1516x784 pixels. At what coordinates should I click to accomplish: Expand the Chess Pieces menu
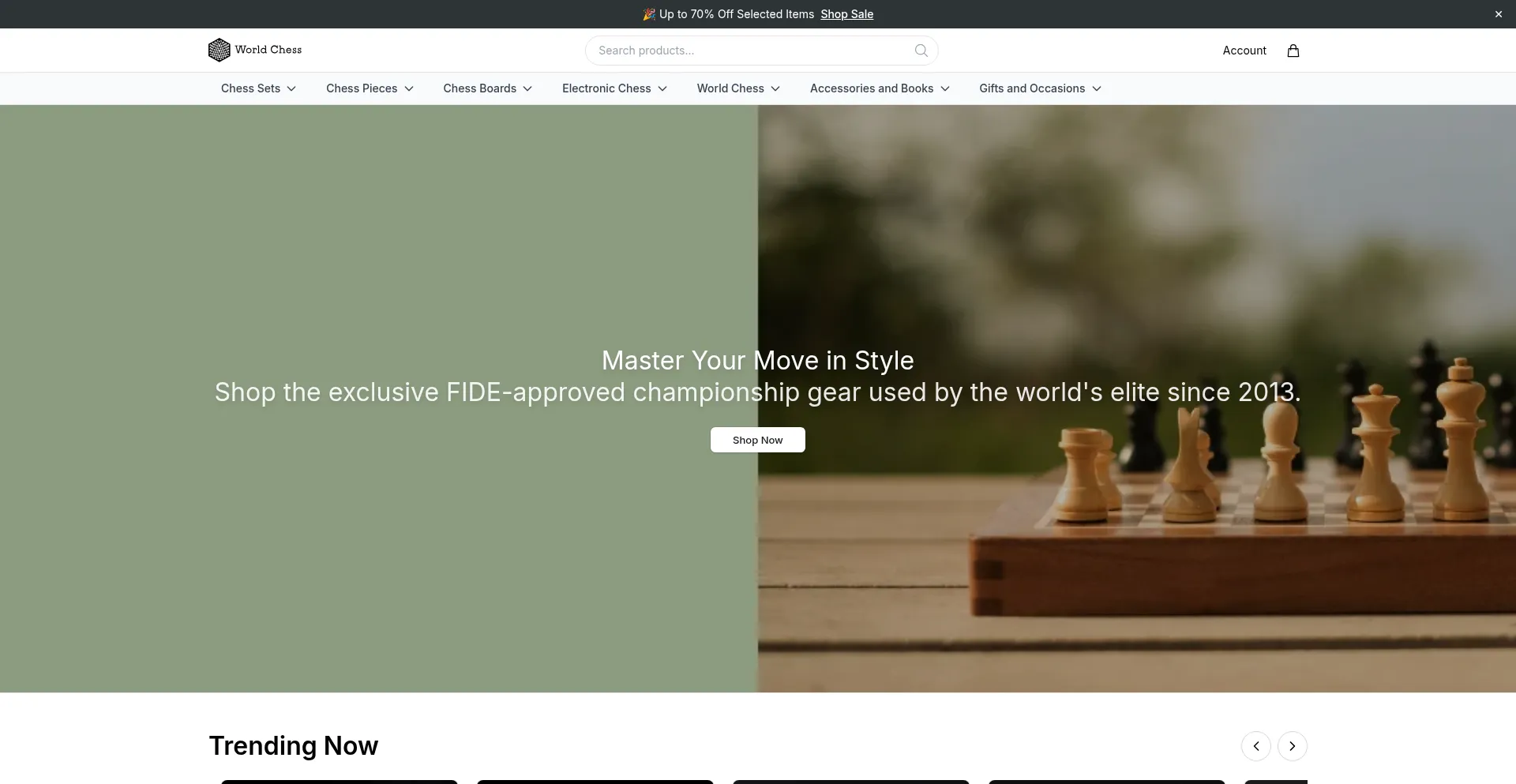point(370,88)
